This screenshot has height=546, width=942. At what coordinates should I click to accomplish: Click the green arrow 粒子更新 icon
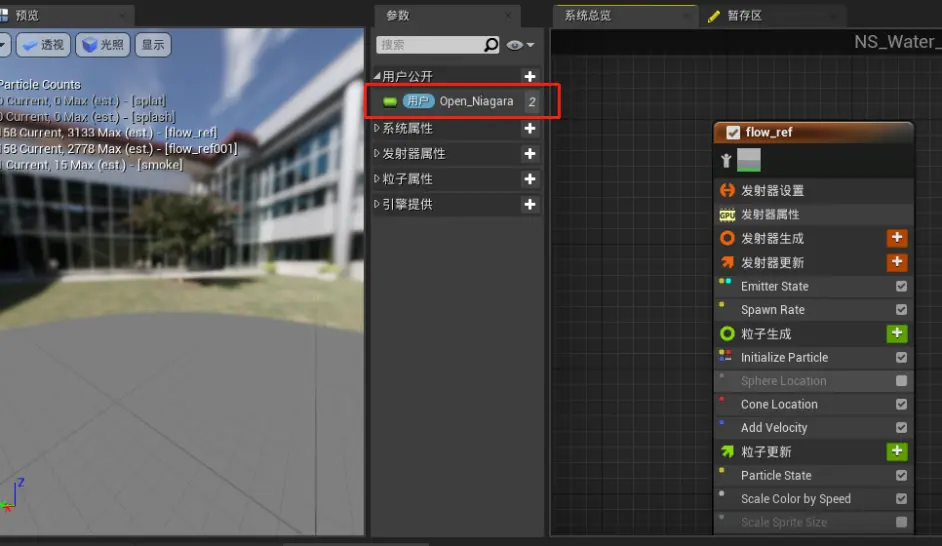(727, 451)
